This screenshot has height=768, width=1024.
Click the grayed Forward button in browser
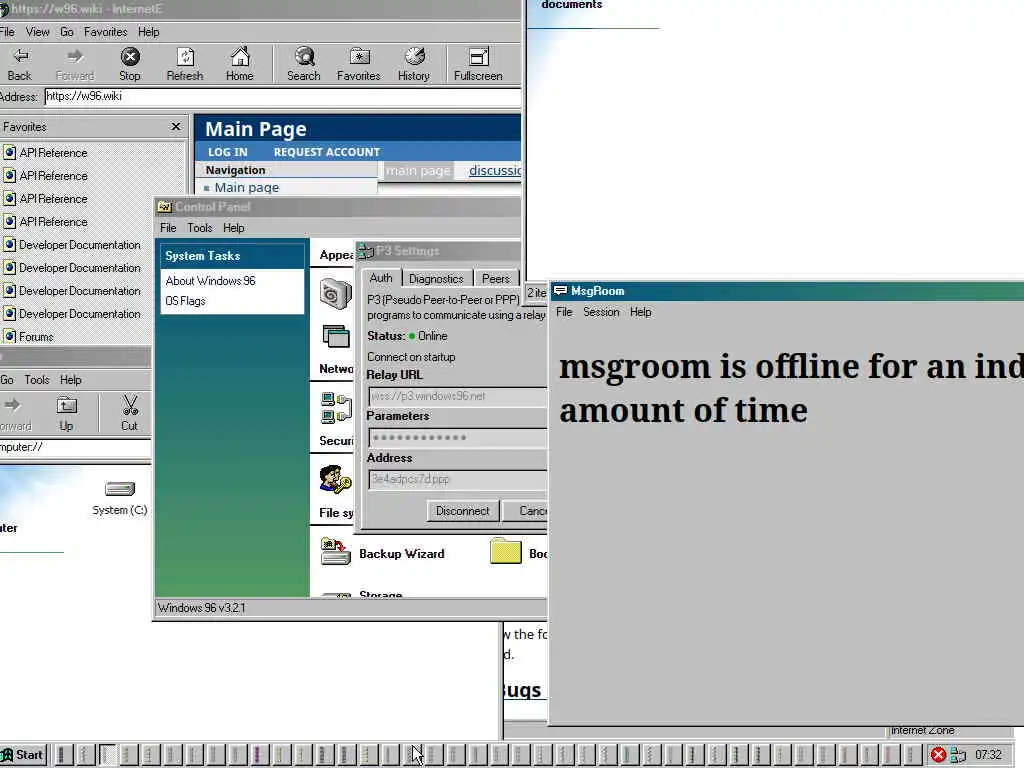pyautogui.click(x=75, y=64)
